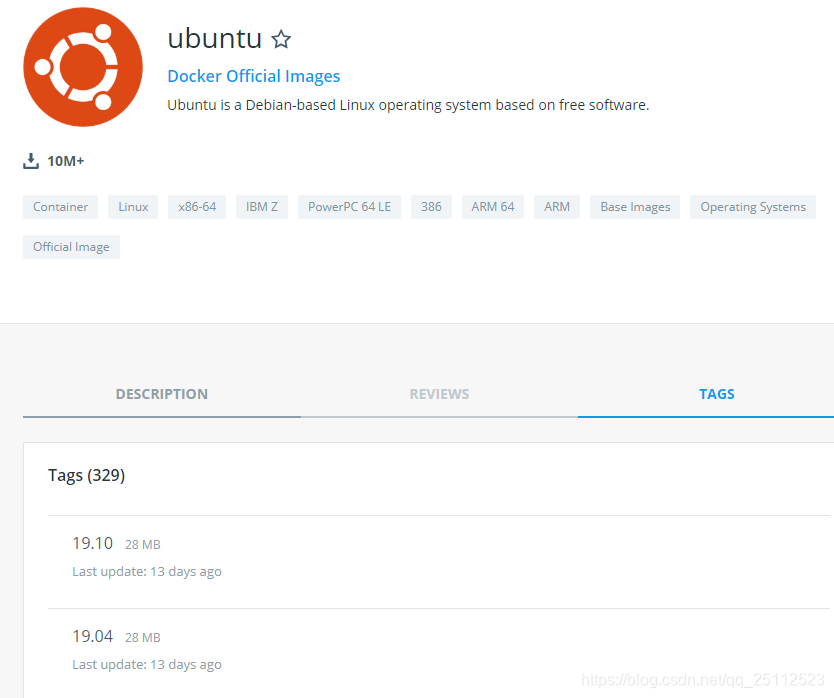Switch to the TAGS tab
Screen dimensions: 834x698
tap(716, 394)
